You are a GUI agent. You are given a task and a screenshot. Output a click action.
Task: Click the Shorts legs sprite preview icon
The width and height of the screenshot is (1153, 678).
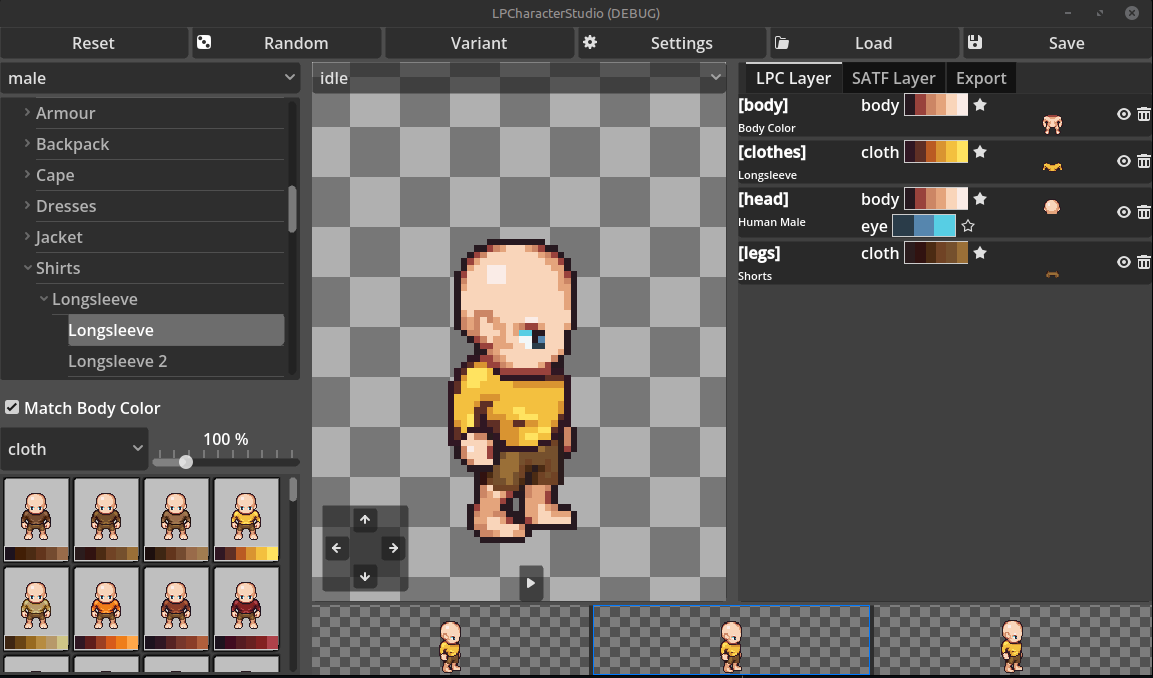coord(1052,274)
